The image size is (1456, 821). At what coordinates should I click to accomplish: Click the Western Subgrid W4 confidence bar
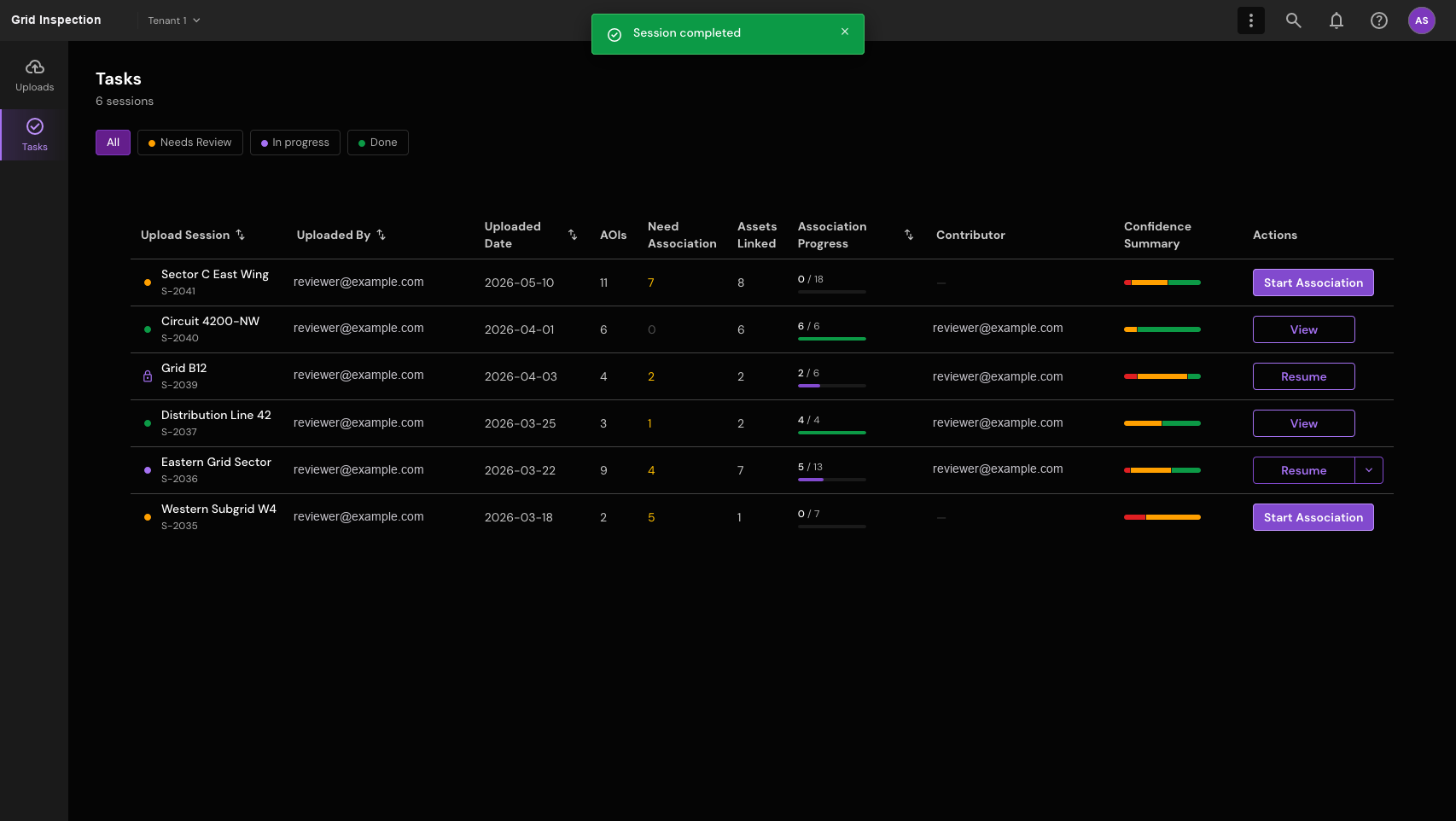pos(1162,517)
